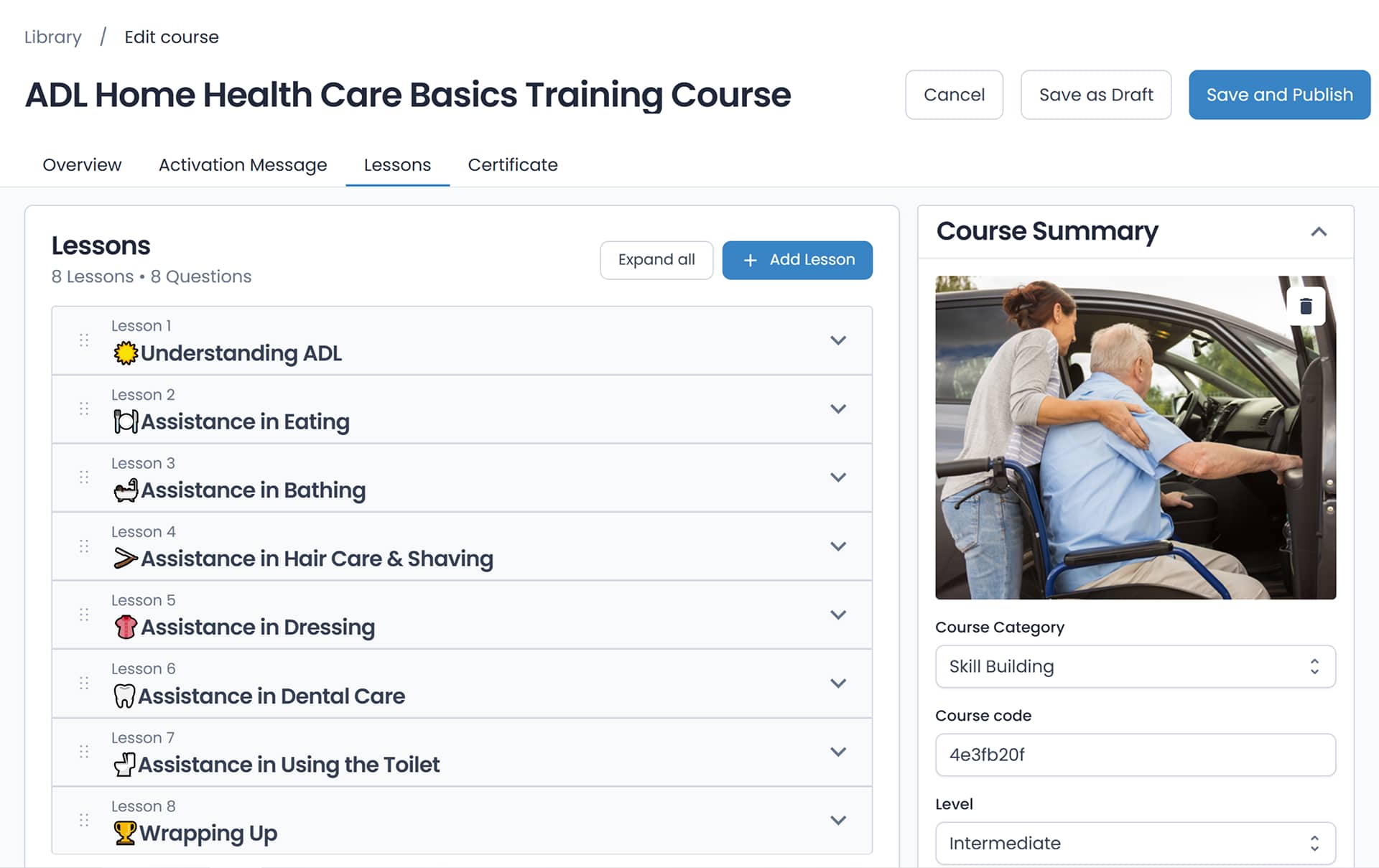Viewport: 1379px width, 868px height.
Task: Click the tooth icon on Lesson 6
Action: pos(124,696)
